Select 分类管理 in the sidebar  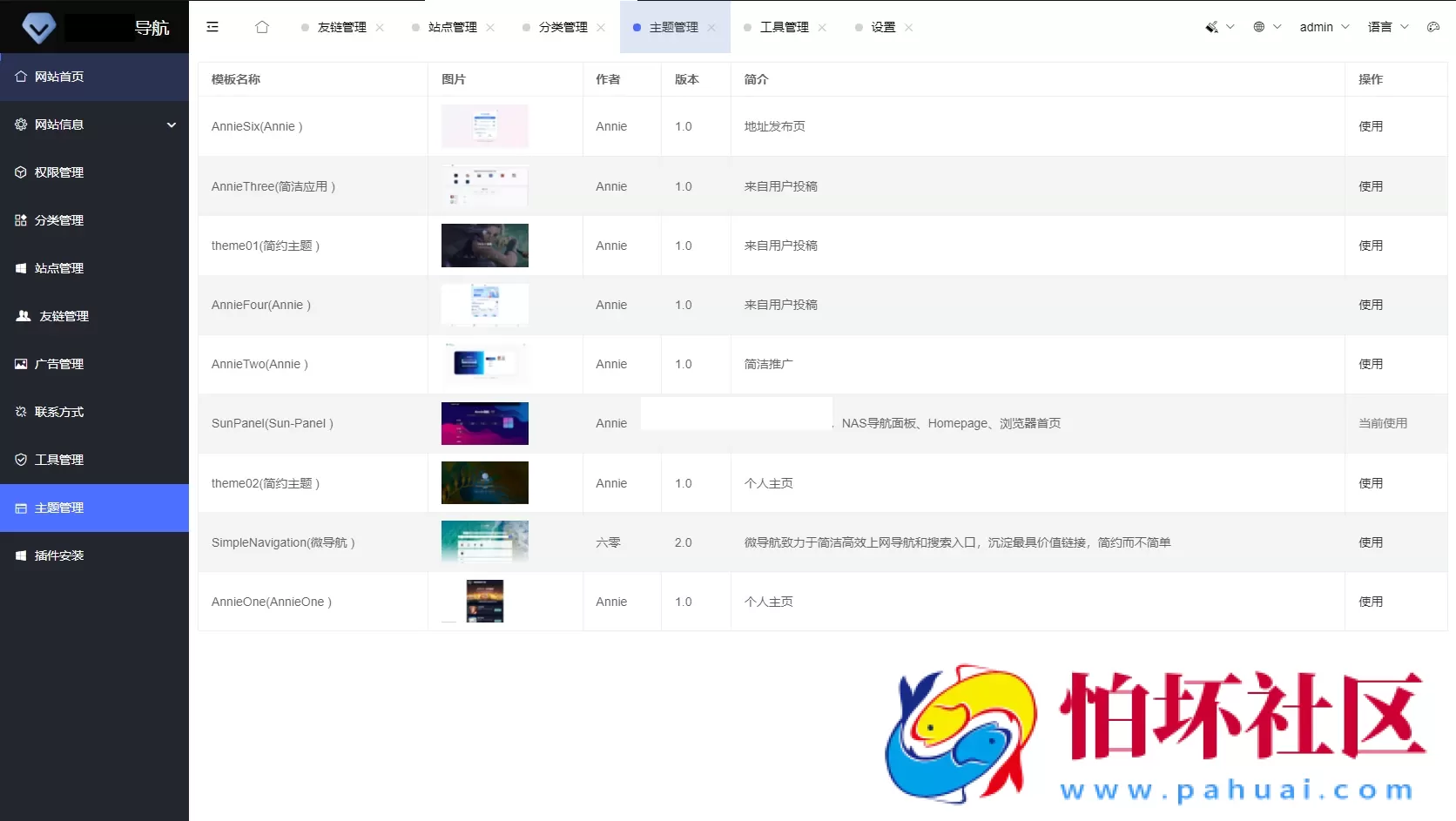(x=58, y=219)
